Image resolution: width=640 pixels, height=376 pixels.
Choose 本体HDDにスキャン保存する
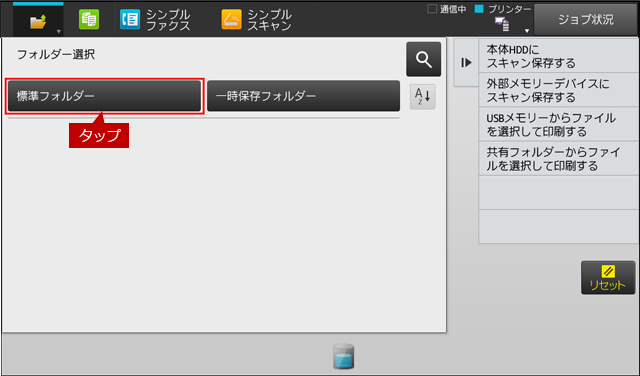558,56
